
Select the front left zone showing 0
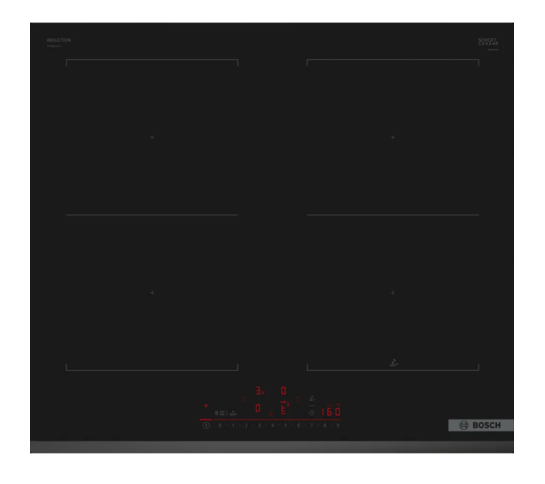tap(258, 408)
